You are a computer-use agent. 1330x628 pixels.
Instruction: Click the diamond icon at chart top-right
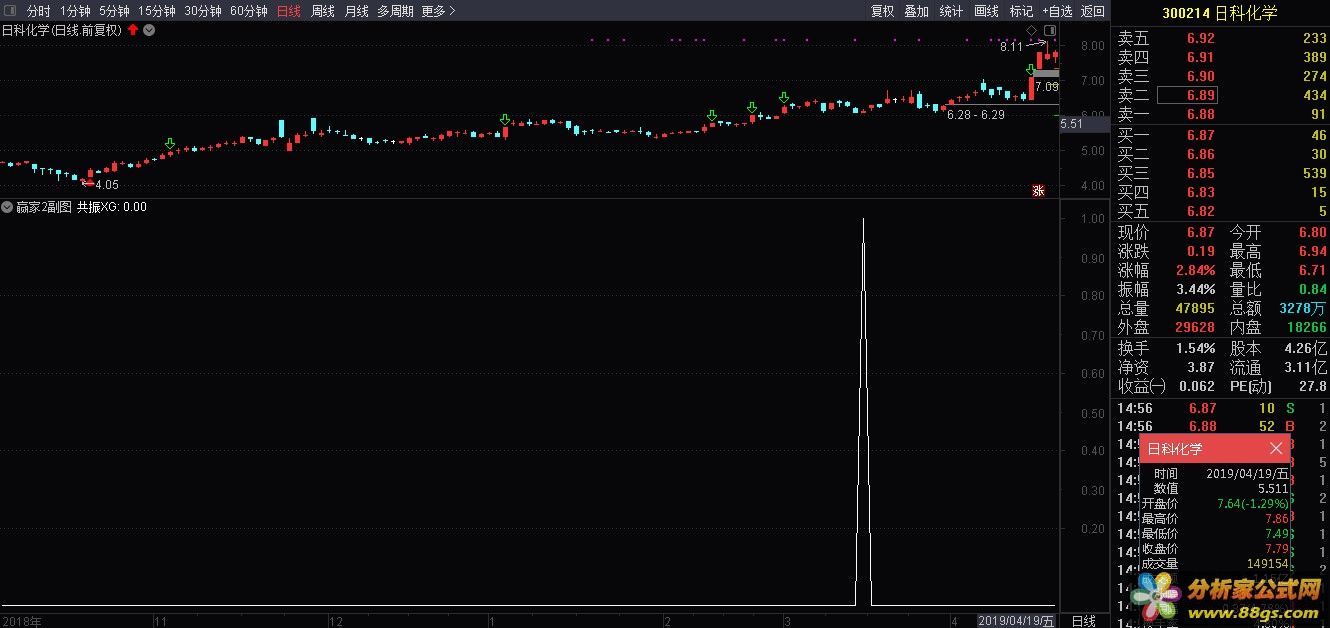point(1032,31)
